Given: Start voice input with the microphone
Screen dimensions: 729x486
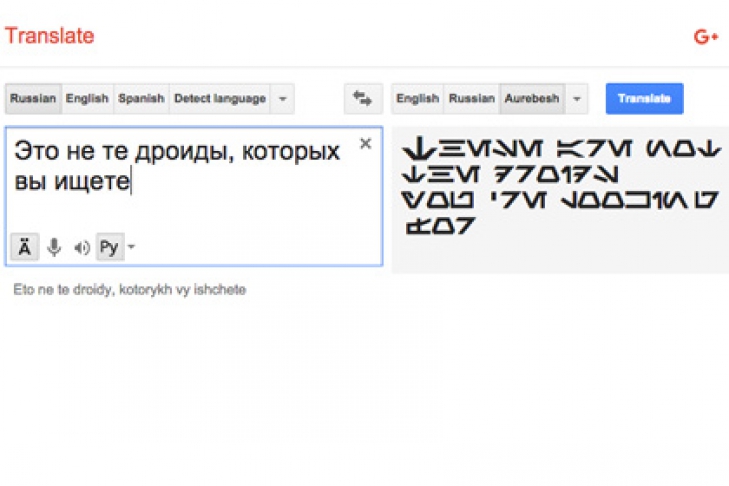Looking at the screenshot, I should 54,247.
